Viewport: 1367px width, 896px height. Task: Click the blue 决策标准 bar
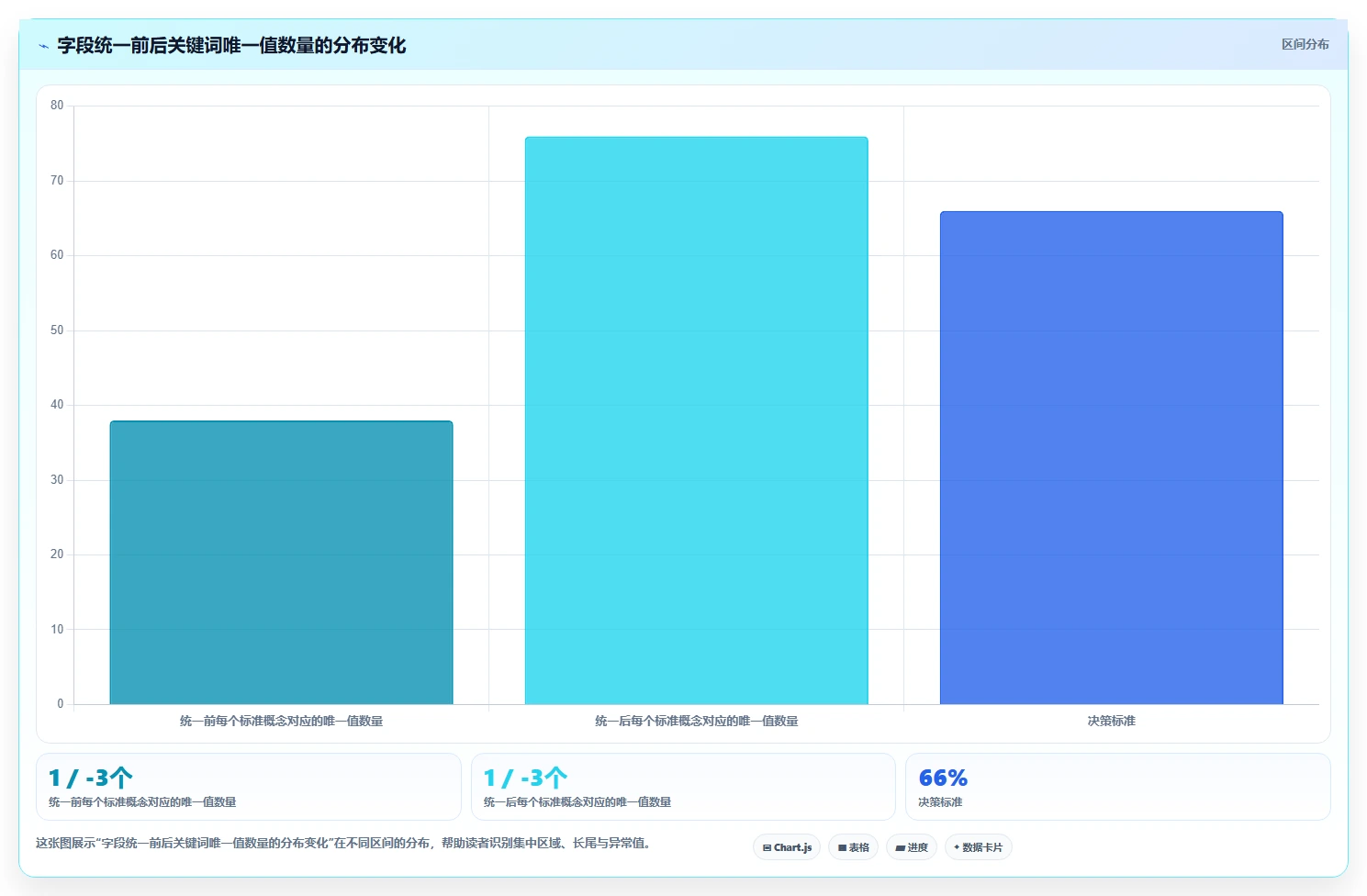pos(1111,458)
